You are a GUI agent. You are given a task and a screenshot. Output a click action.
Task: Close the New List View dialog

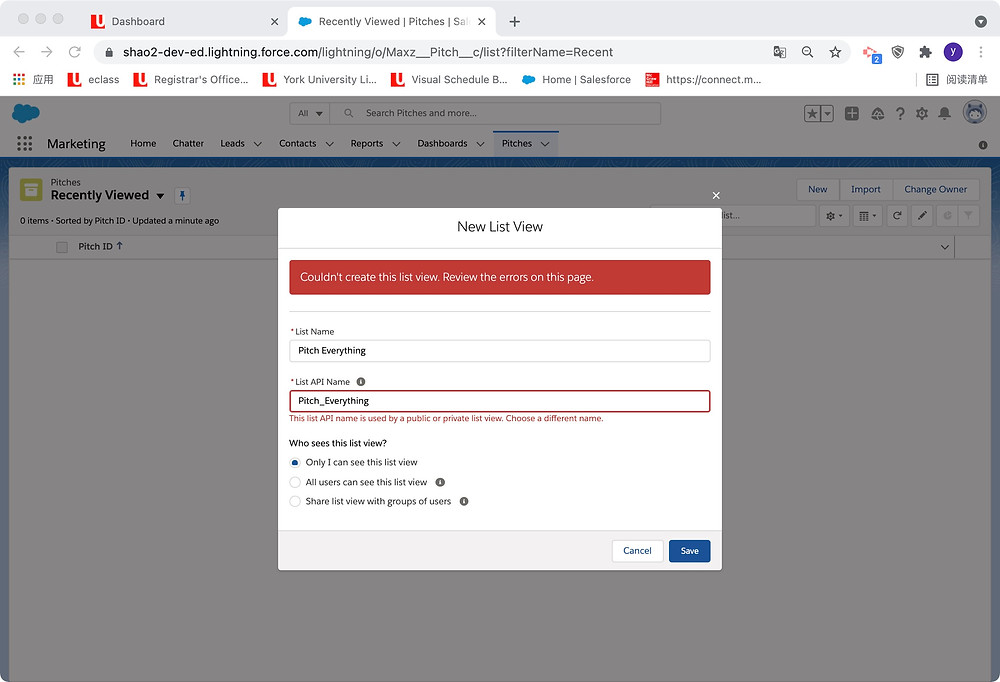click(716, 195)
